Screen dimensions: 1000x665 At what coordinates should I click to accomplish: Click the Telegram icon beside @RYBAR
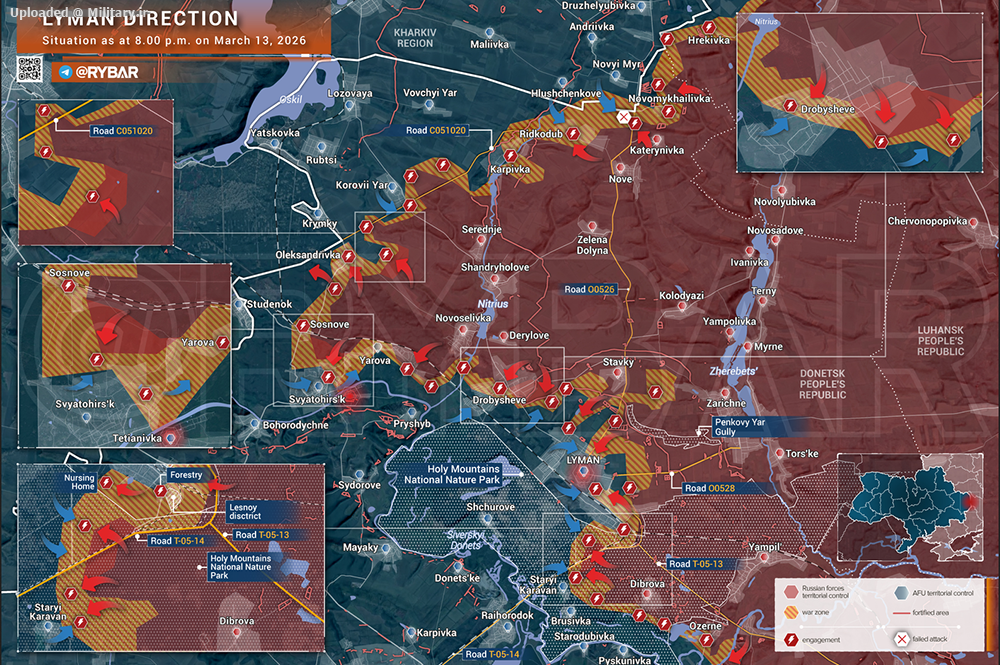65,72
